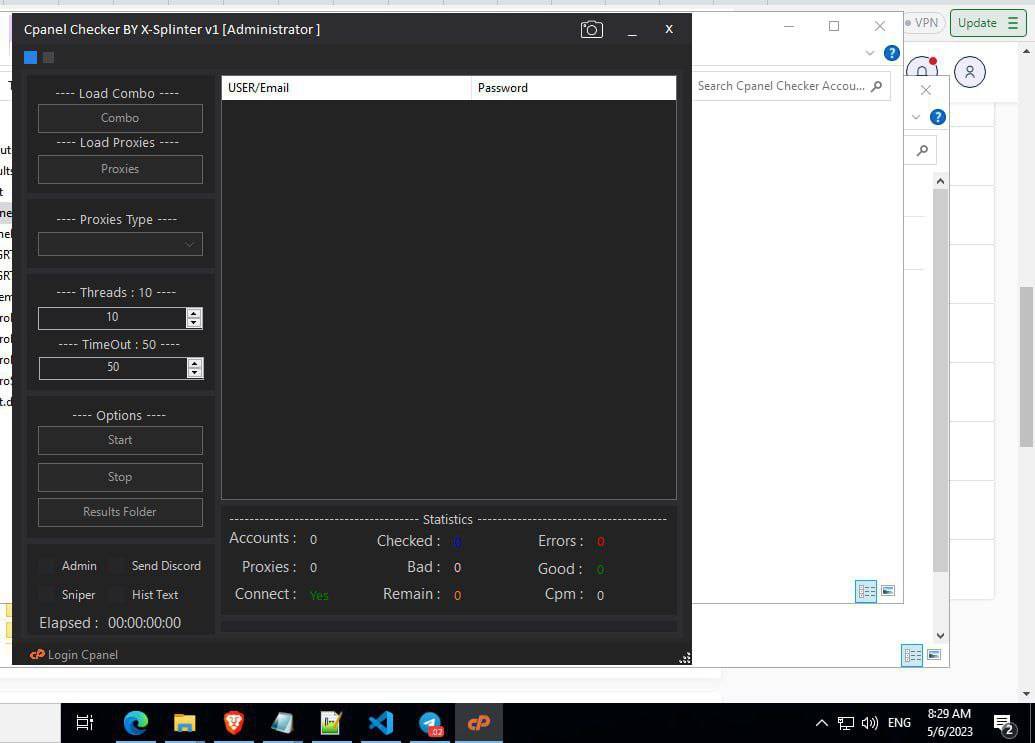Toggle the Hist Text checkbox

pos(117,595)
